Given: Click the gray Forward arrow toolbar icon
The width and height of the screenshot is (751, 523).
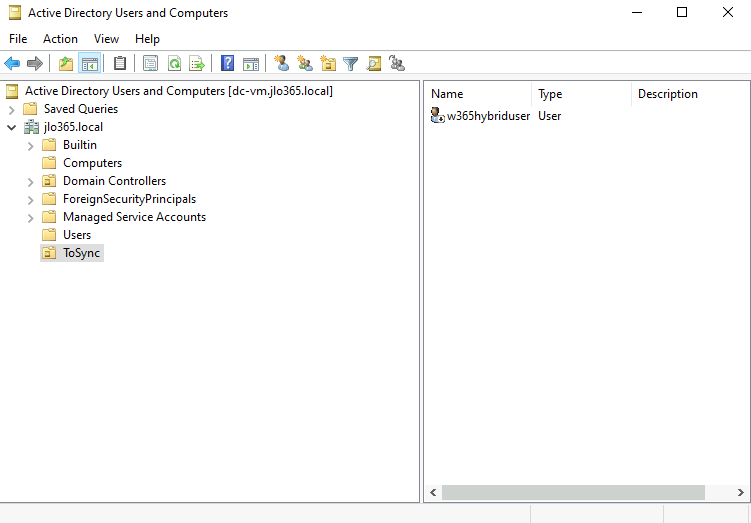Looking at the screenshot, I should (34, 63).
